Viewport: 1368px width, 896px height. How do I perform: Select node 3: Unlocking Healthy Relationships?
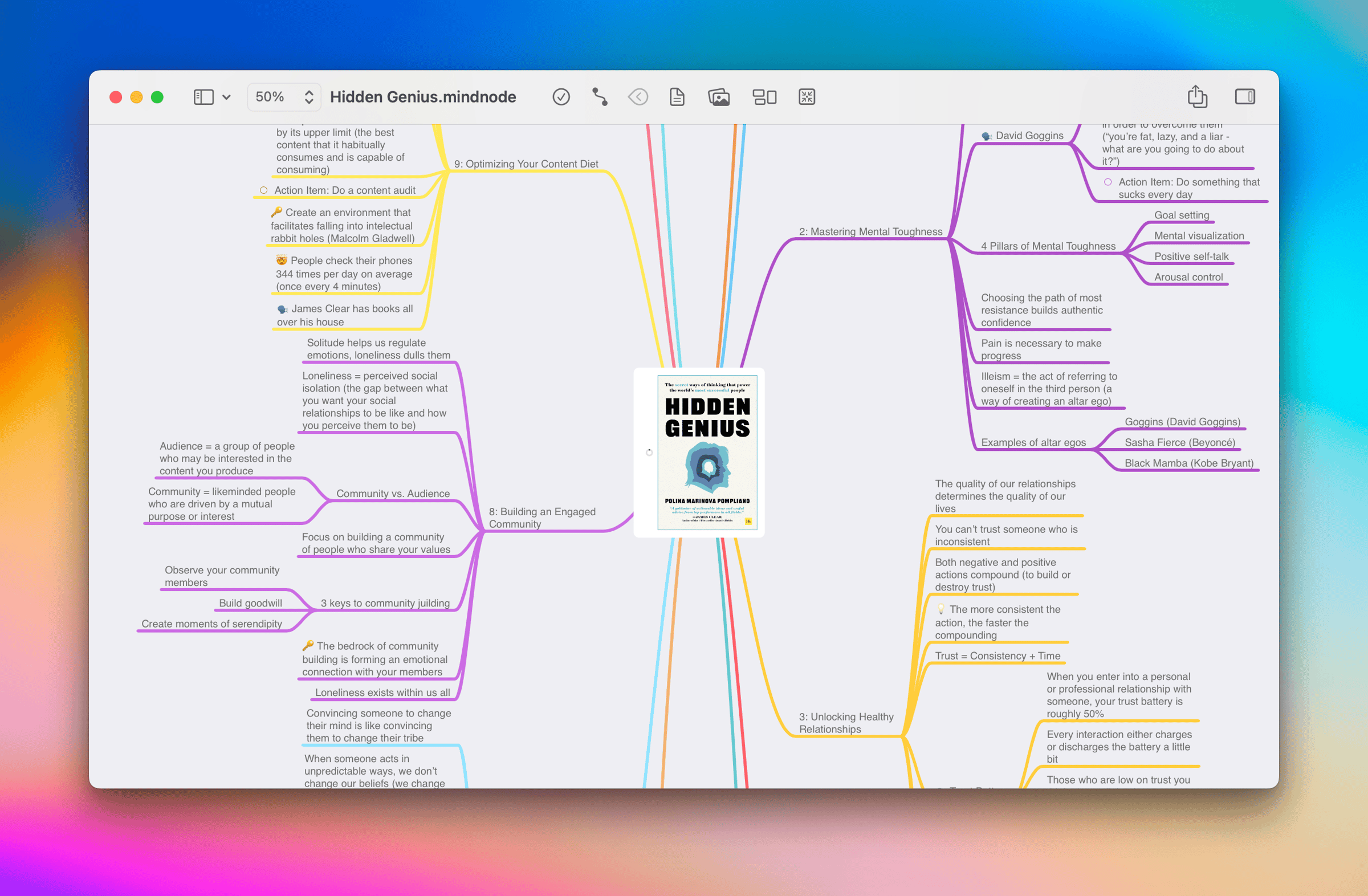846,723
